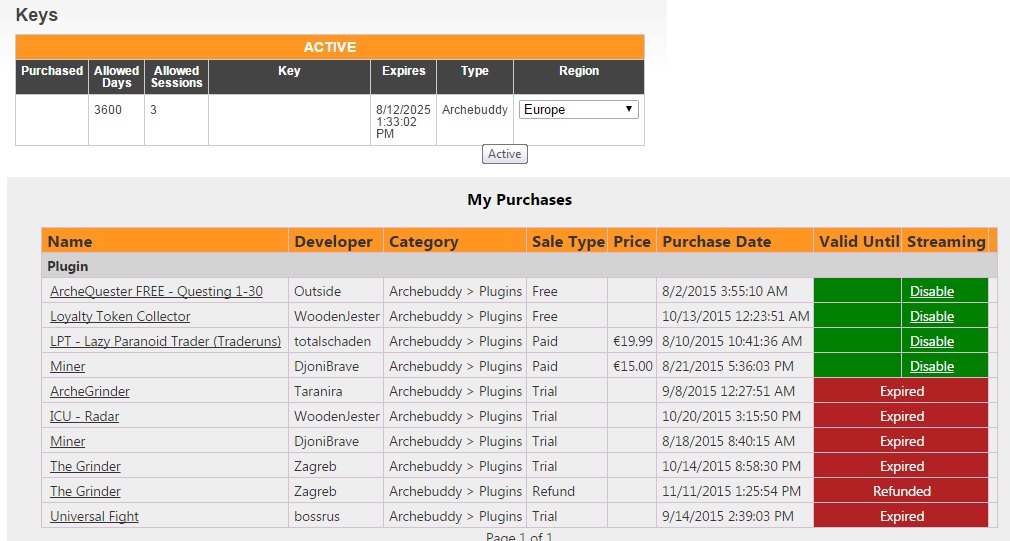Image resolution: width=1010 pixels, height=541 pixels.
Task: Disable streaming for Loyalty Token Collector
Action: (931, 316)
